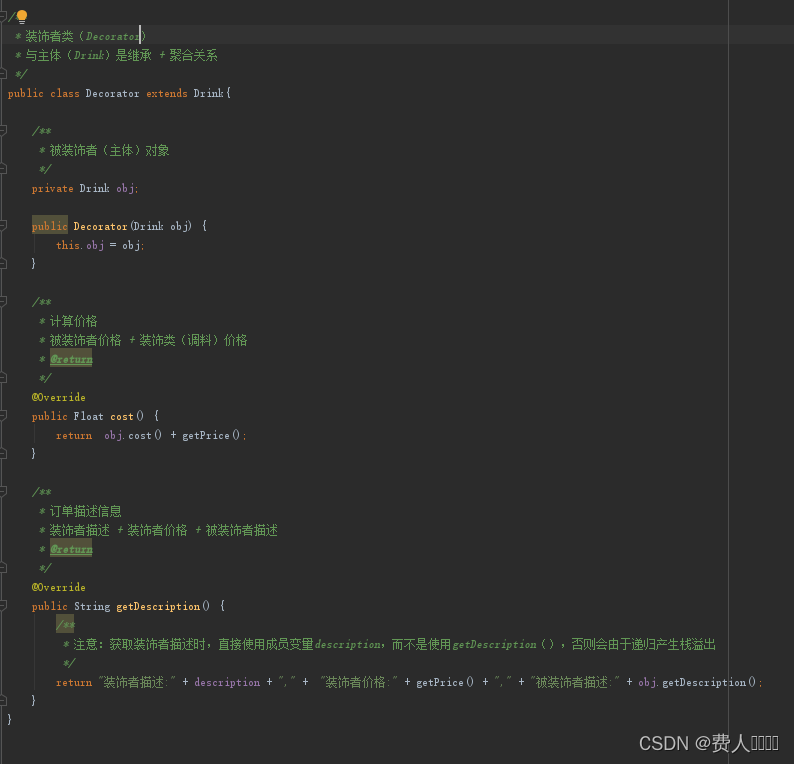Click @Override annotation above cost()

[x=59, y=397]
